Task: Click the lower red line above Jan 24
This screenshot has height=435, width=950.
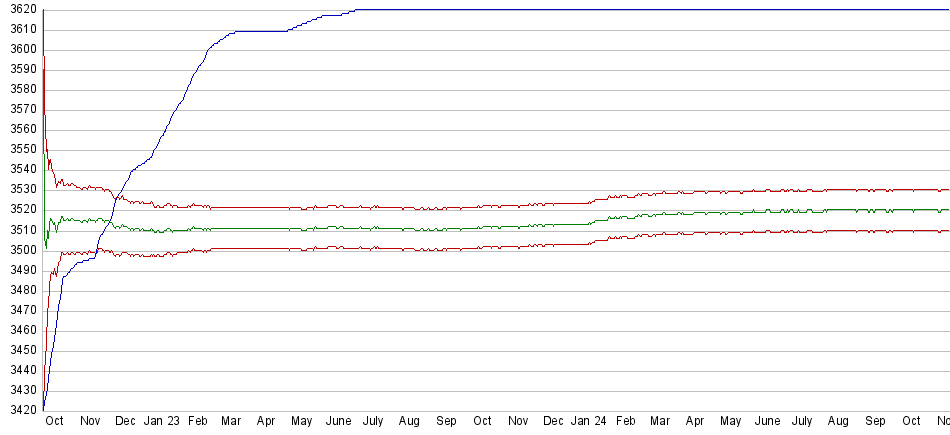Action: click(590, 243)
